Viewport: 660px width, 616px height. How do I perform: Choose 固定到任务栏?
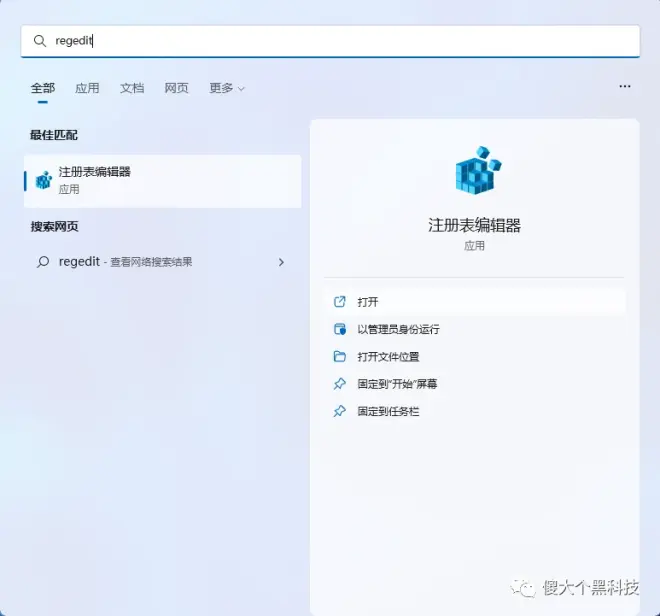coord(474,411)
